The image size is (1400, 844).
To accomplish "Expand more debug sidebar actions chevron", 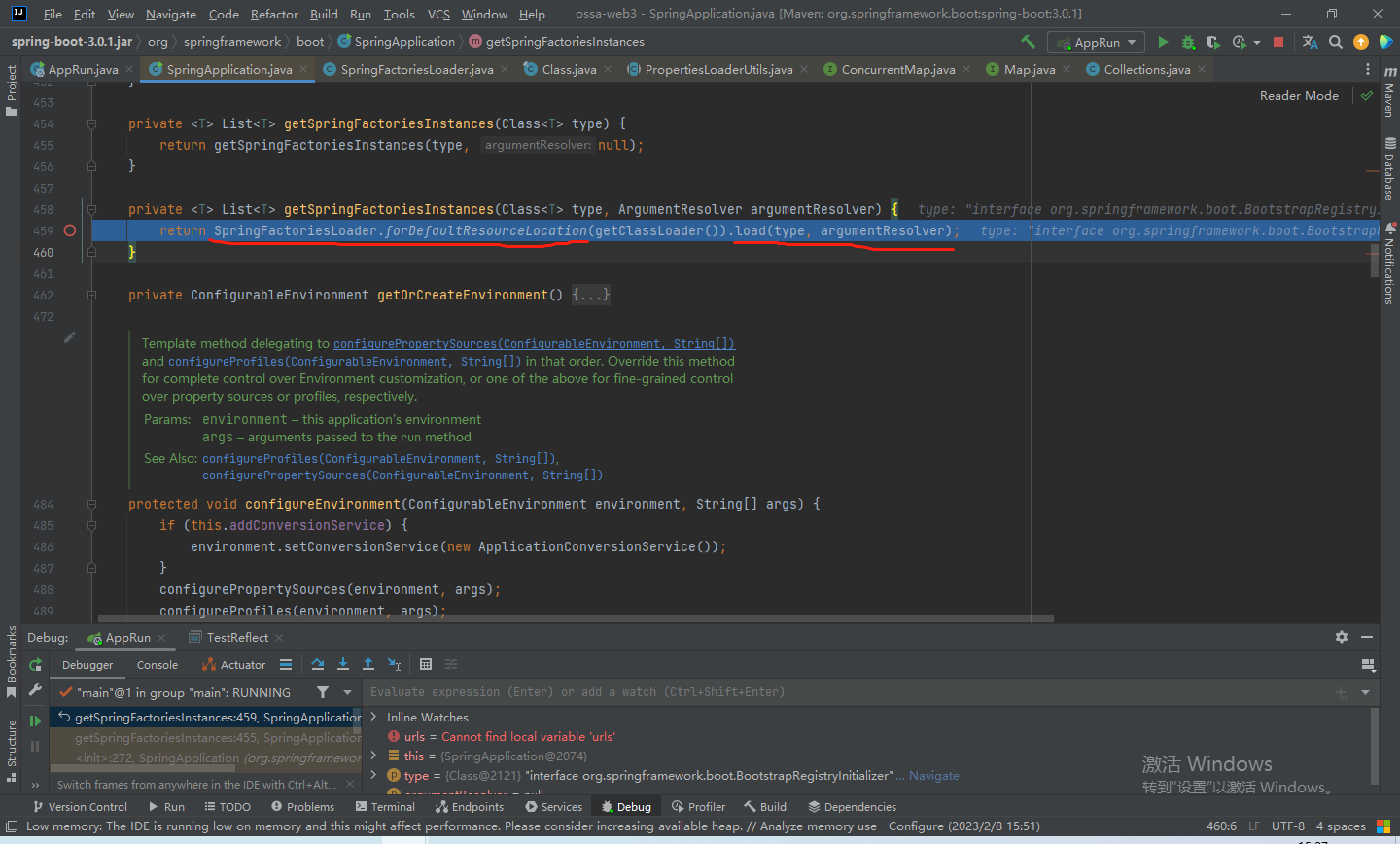I will pyautogui.click(x=35, y=785).
